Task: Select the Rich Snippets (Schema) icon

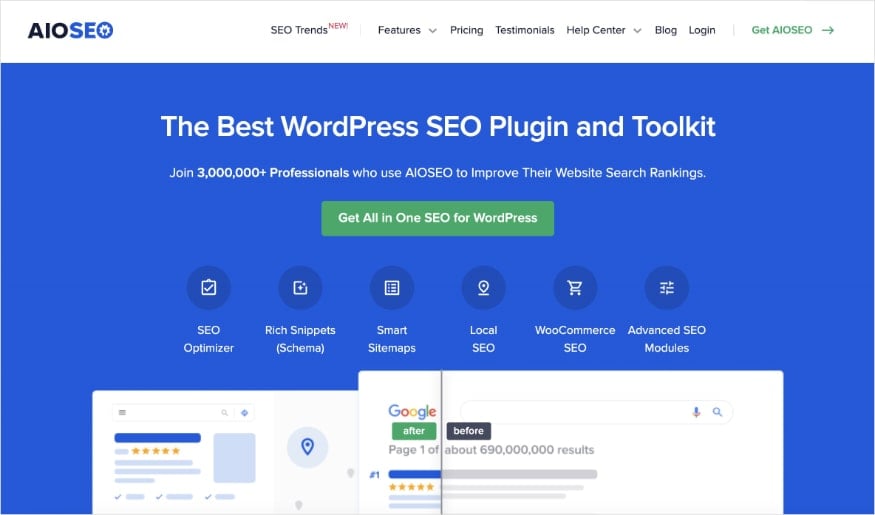Action: (x=300, y=287)
